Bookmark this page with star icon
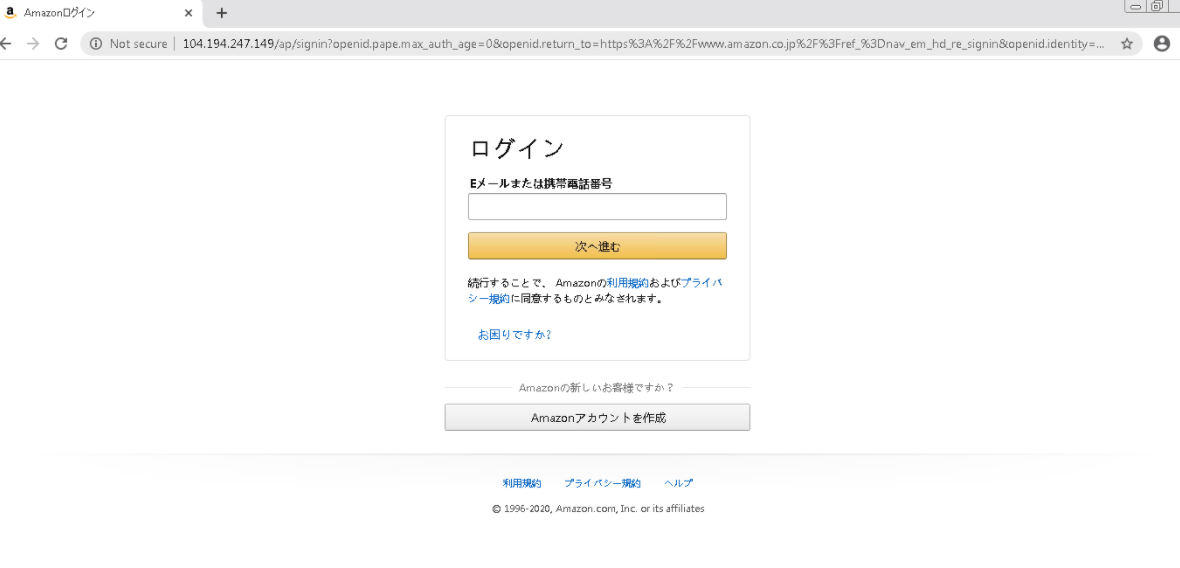Image resolution: width=1180 pixels, height=568 pixels. point(1127,44)
